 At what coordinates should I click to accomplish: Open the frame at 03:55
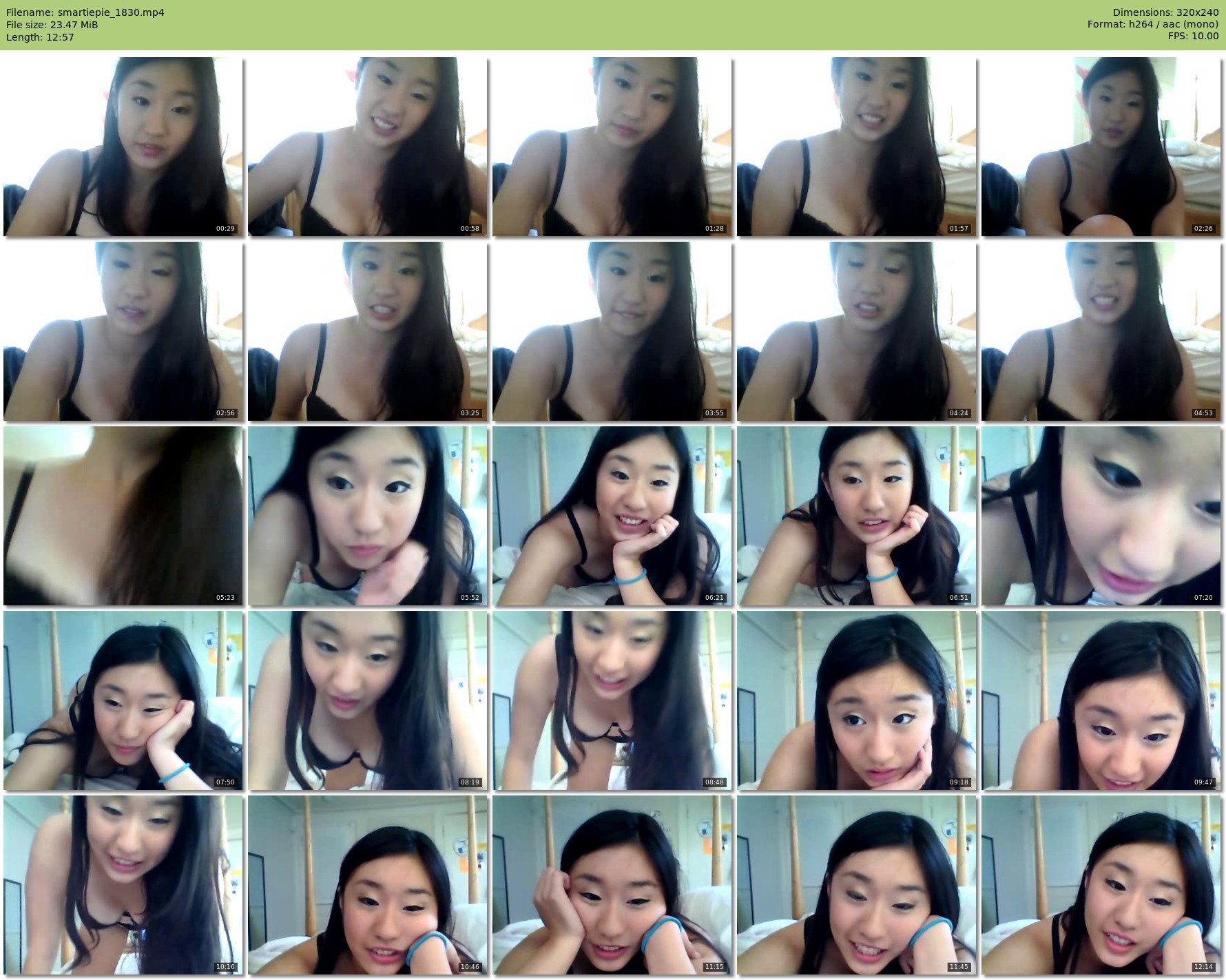pyautogui.click(x=612, y=331)
